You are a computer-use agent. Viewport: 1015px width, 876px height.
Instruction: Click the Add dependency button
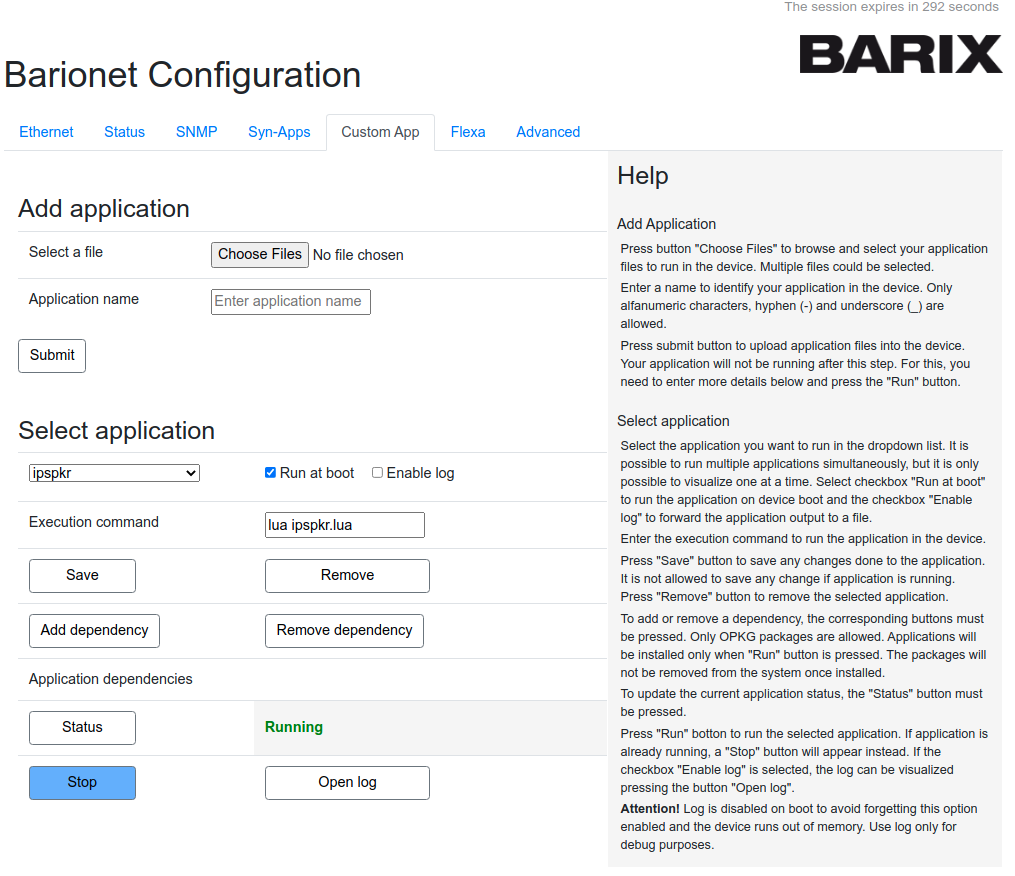pyautogui.click(x=94, y=630)
